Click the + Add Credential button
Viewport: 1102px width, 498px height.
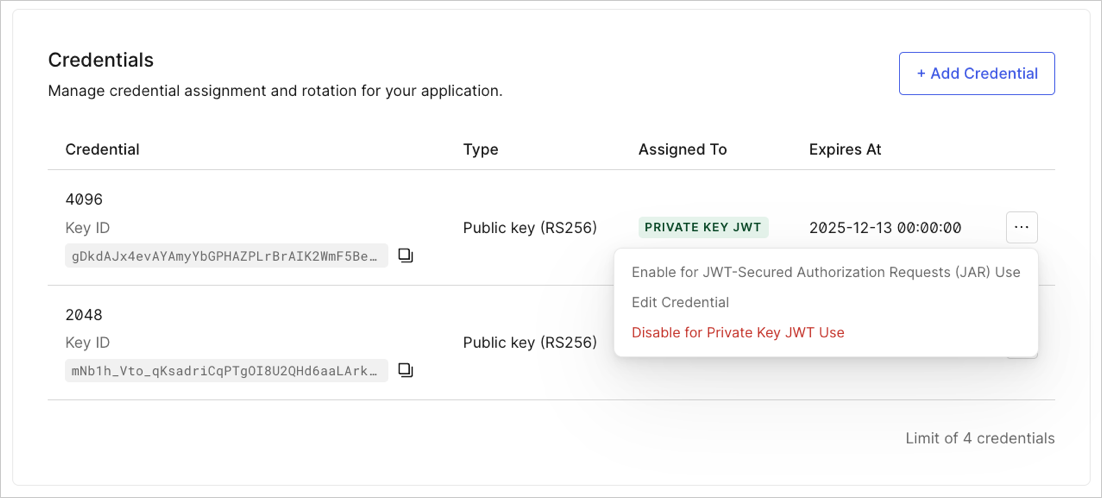[x=977, y=73]
